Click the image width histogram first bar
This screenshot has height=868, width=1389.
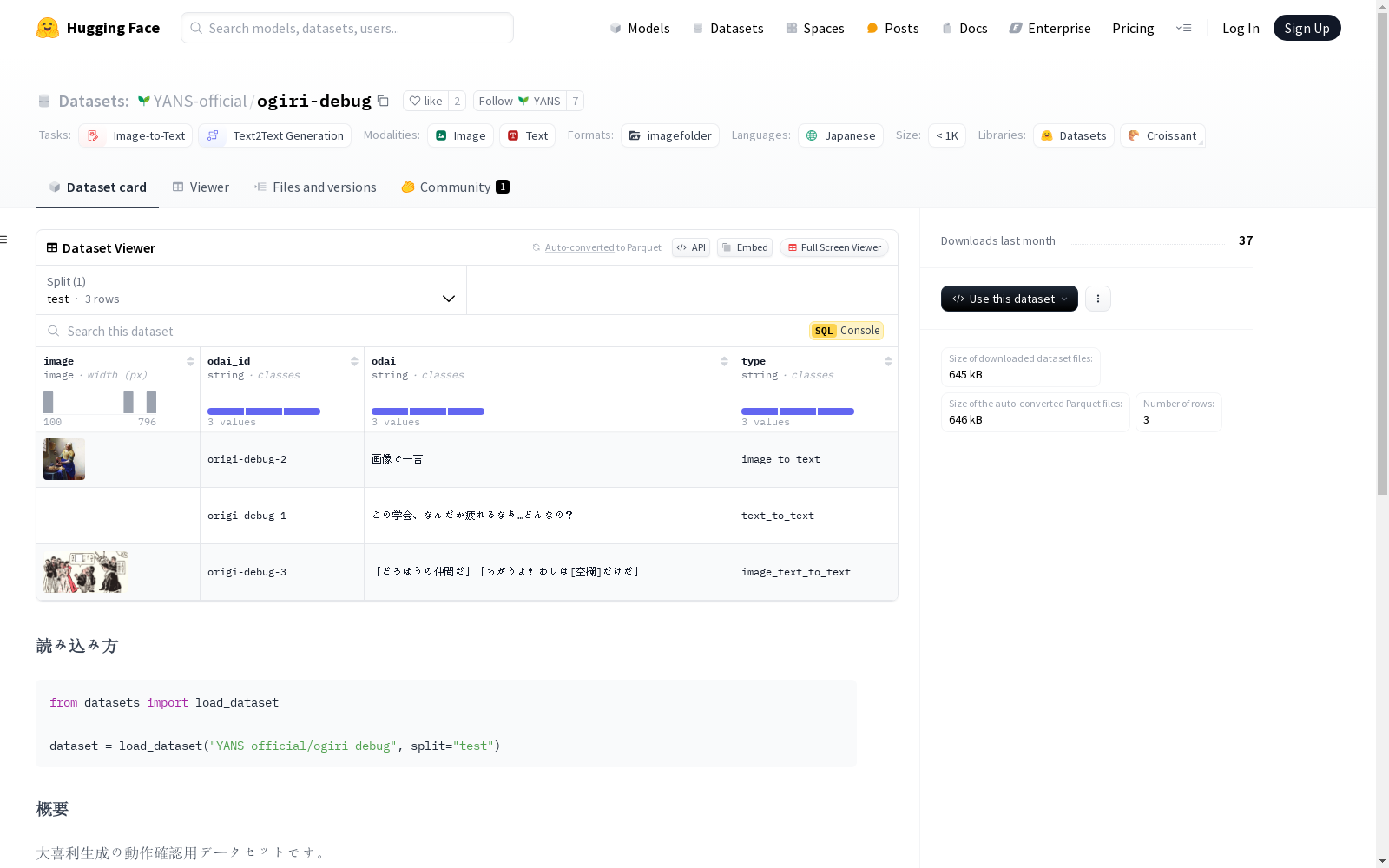(49, 402)
